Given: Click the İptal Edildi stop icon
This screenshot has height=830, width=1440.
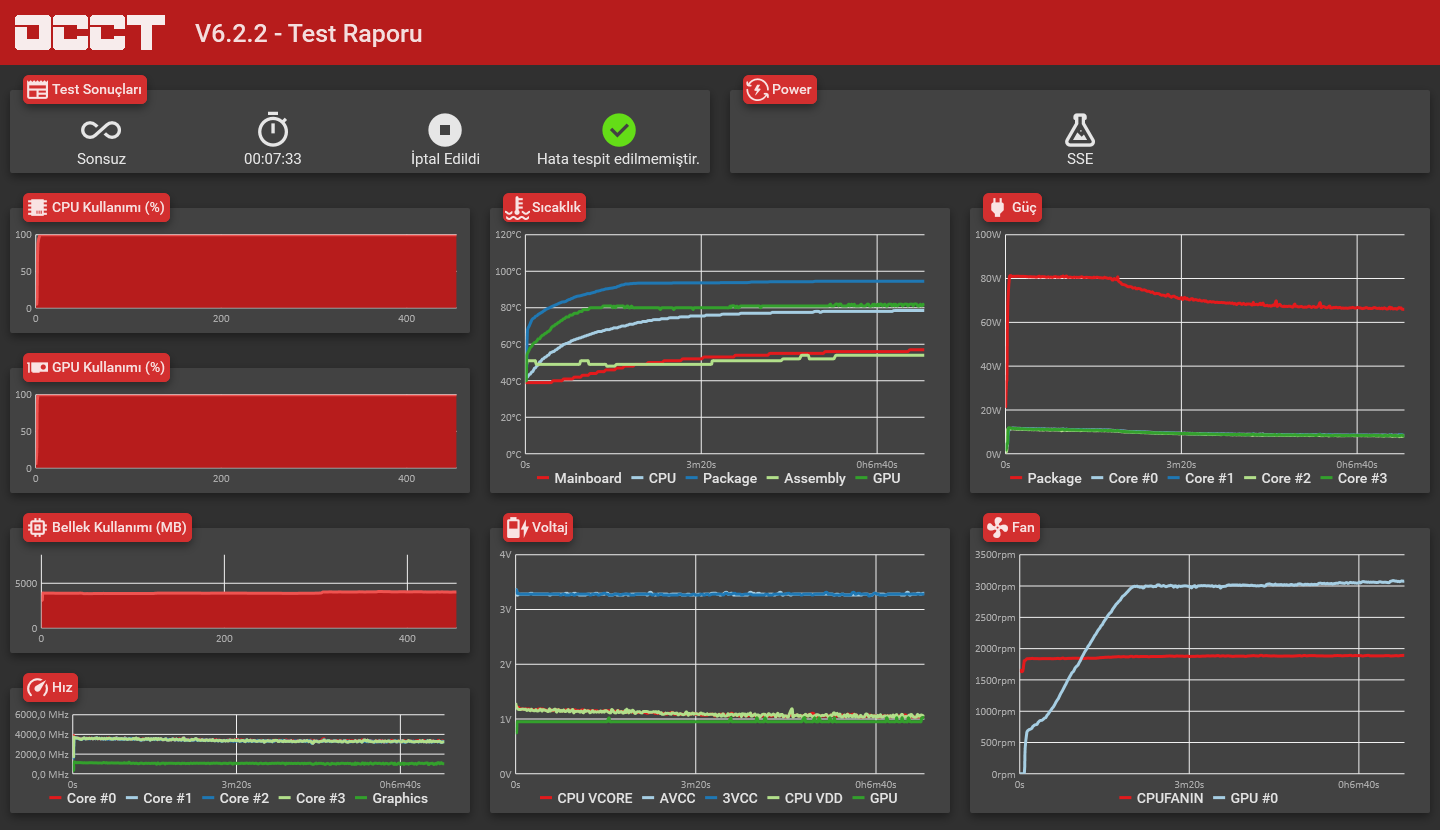Looking at the screenshot, I should coord(445,130).
